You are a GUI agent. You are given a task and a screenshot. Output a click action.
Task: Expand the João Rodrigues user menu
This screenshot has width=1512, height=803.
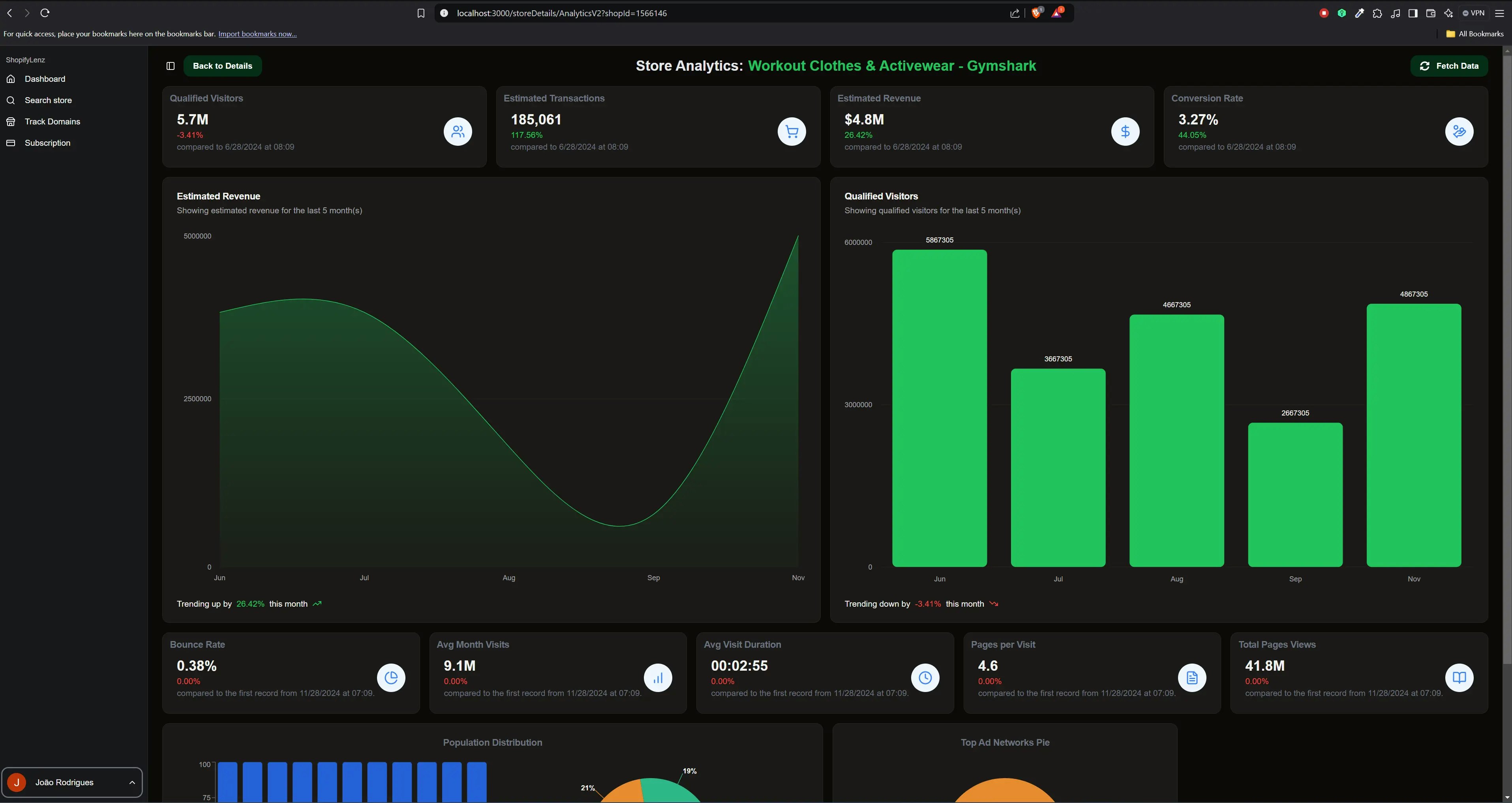coord(72,782)
